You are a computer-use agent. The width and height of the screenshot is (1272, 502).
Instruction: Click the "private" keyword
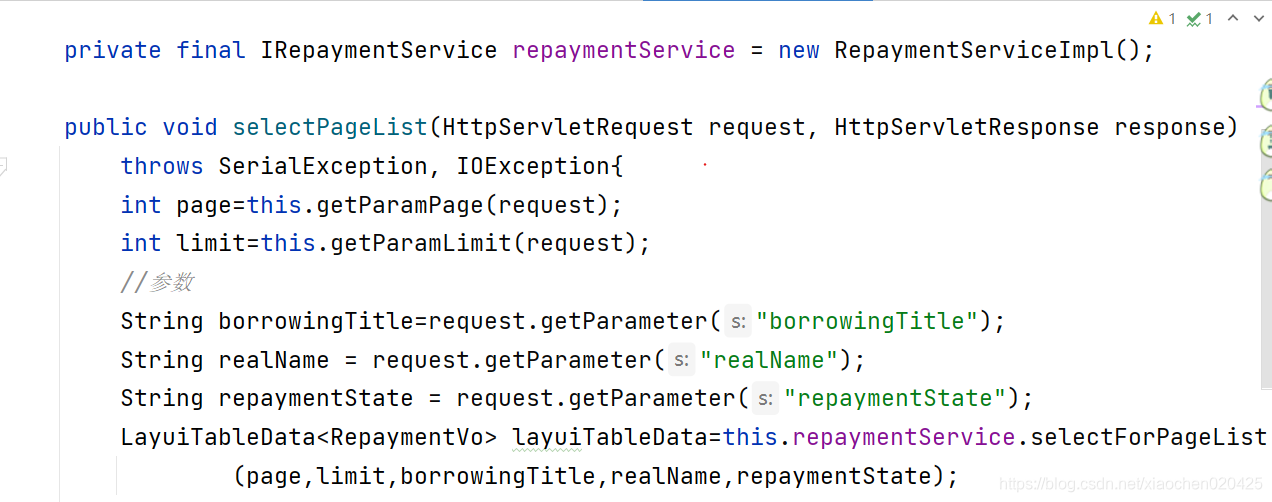(x=113, y=50)
